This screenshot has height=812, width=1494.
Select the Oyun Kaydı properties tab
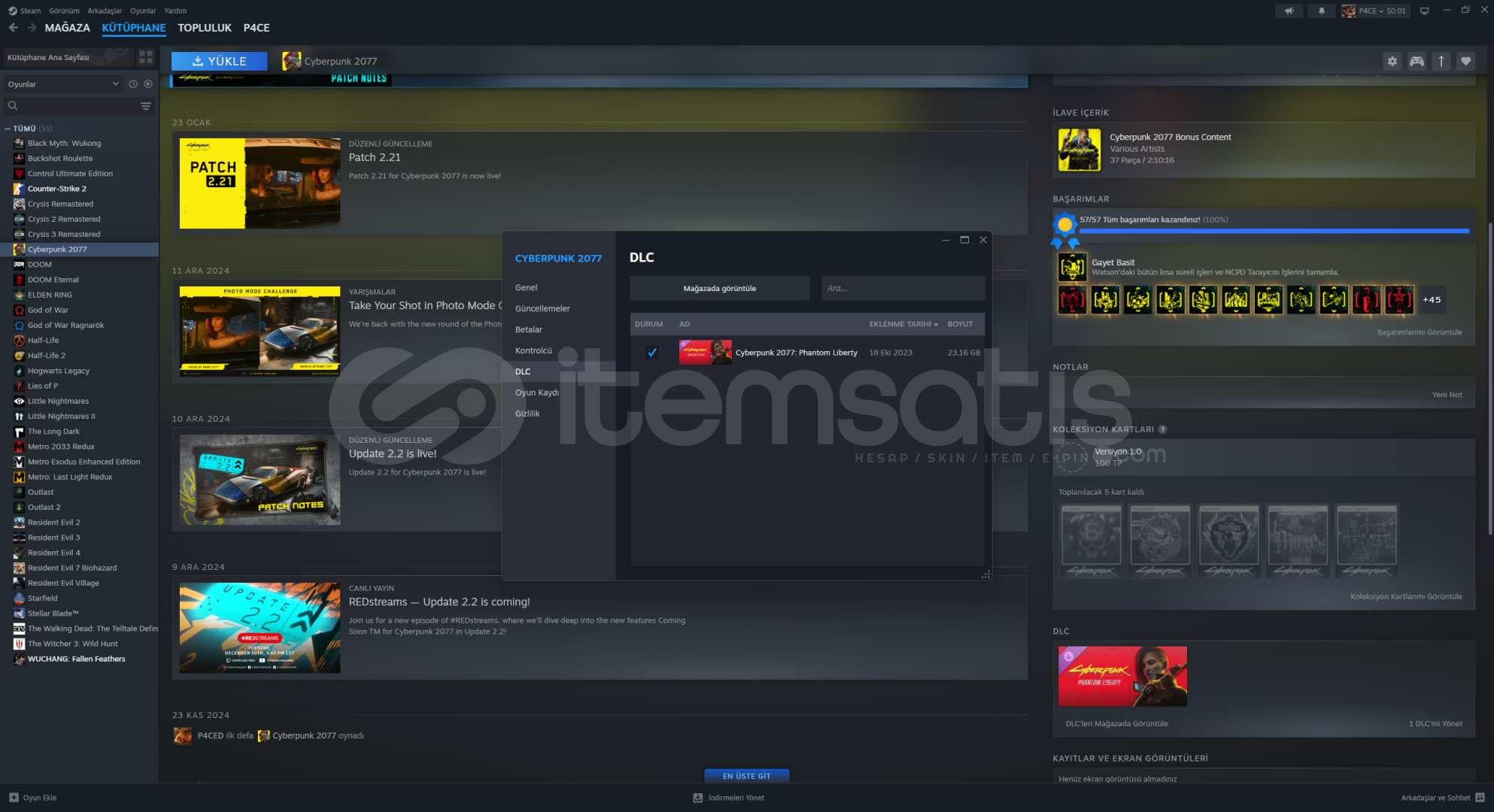[536, 392]
